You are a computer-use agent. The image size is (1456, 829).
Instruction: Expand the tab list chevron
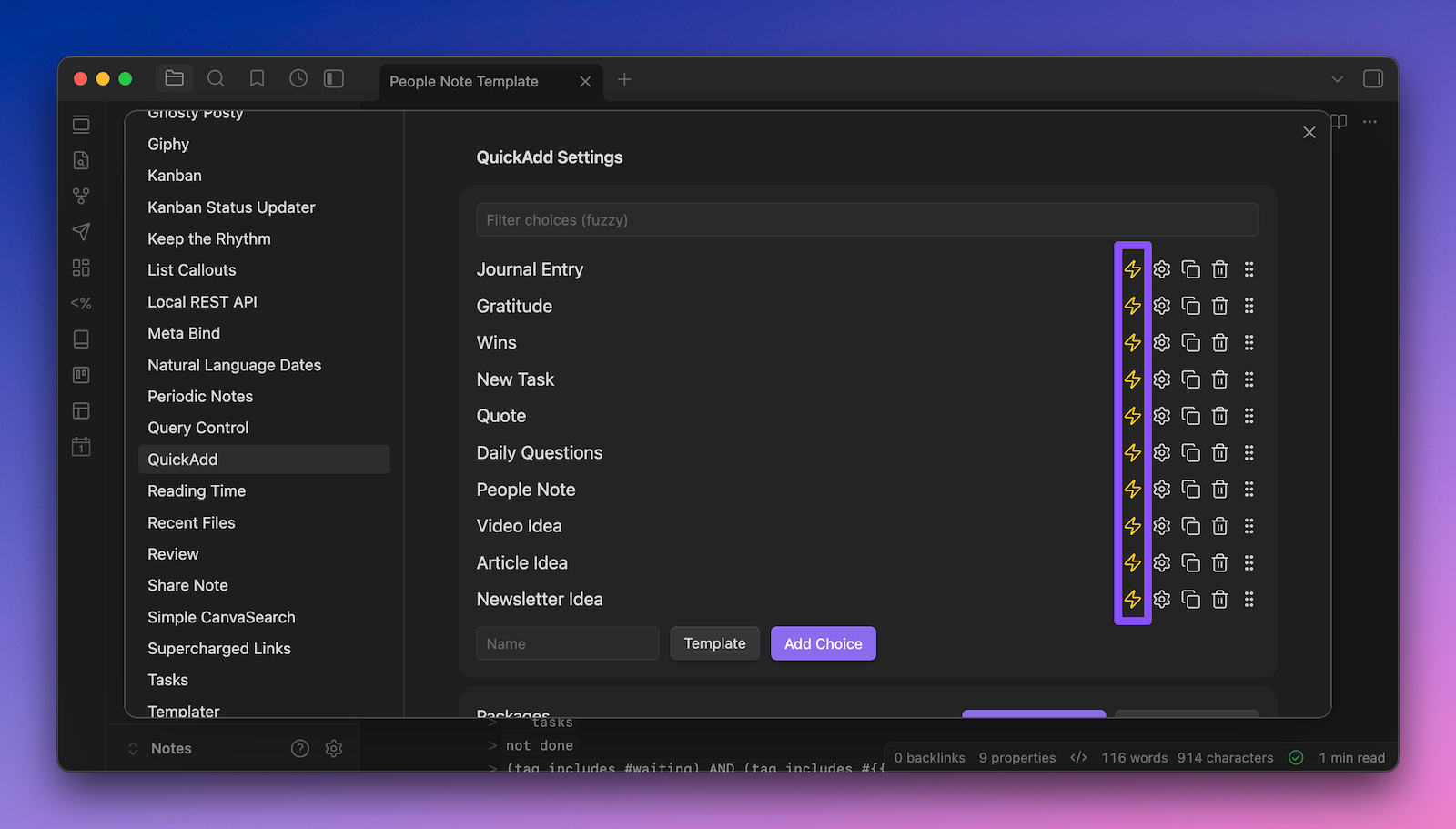click(1337, 79)
